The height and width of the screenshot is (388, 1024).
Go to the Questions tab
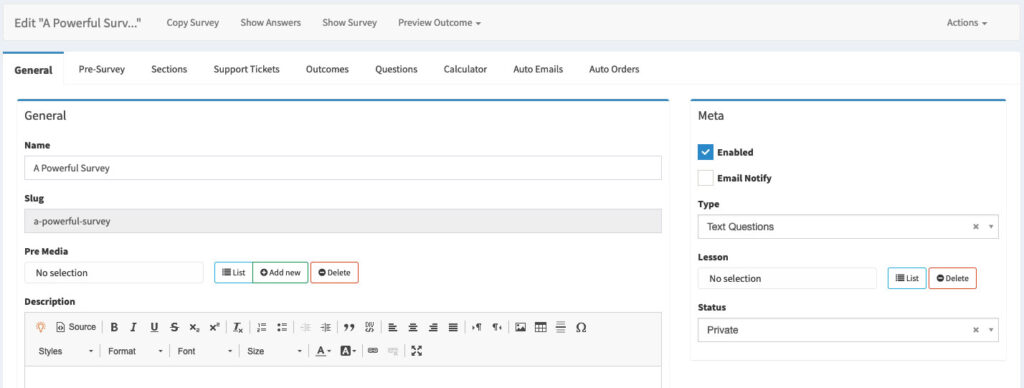tap(396, 69)
